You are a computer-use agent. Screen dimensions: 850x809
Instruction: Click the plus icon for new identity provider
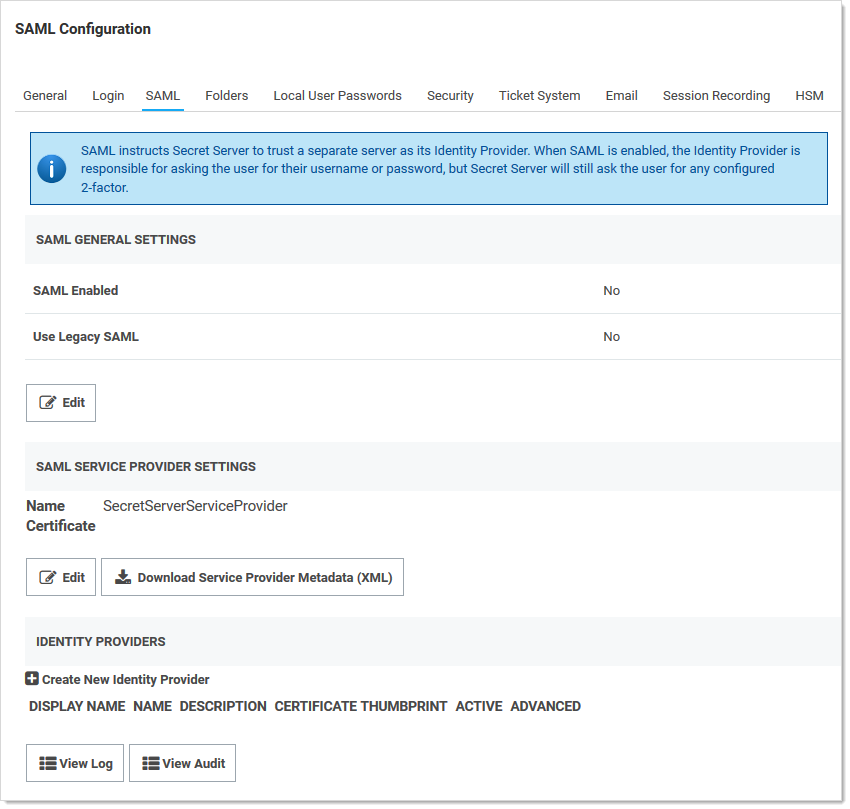coord(32,679)
